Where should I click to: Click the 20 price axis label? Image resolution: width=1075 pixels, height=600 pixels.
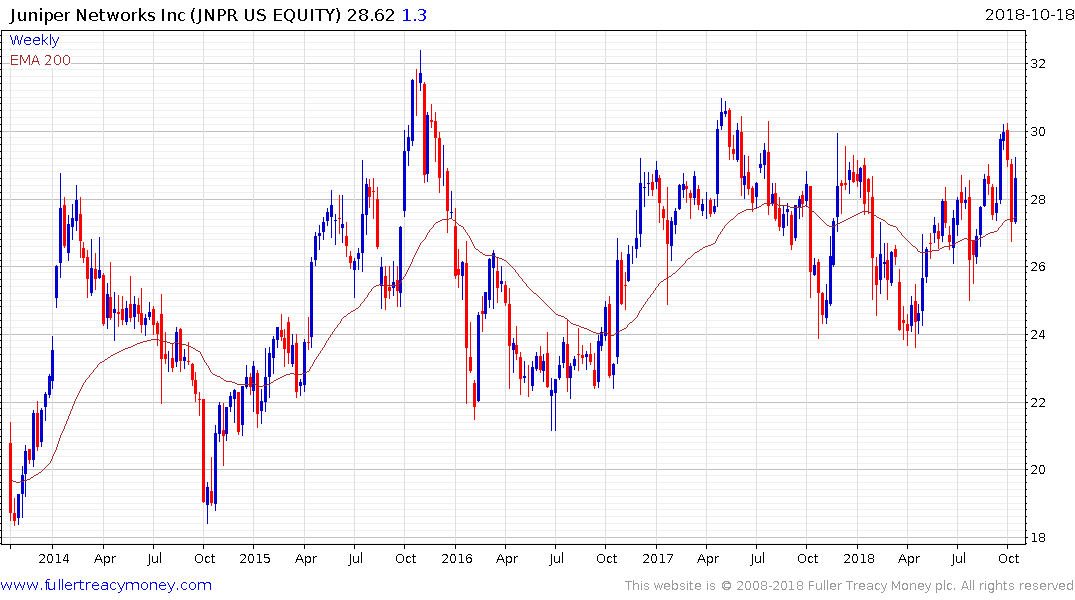click(1038, 470)
